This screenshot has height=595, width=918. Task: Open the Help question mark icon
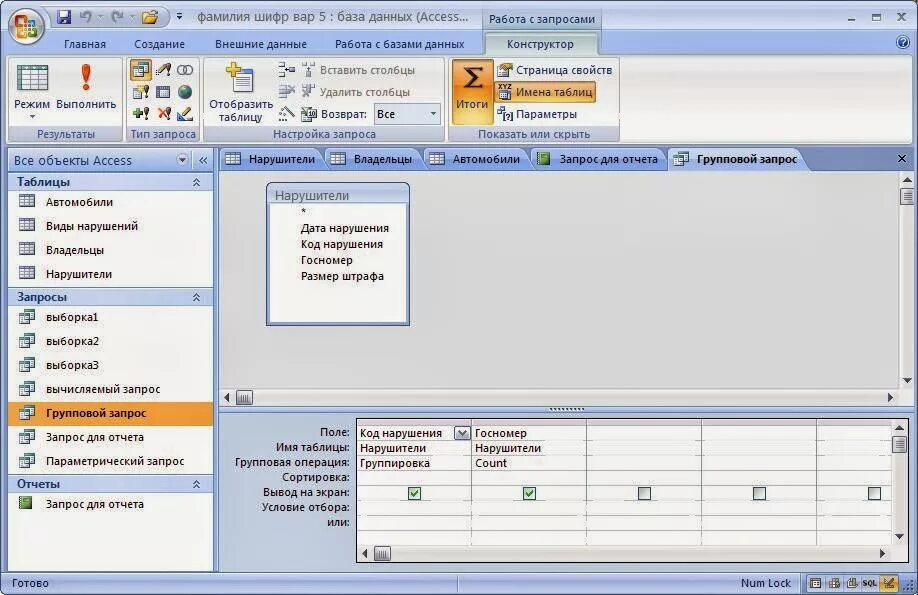click(903, 42)
